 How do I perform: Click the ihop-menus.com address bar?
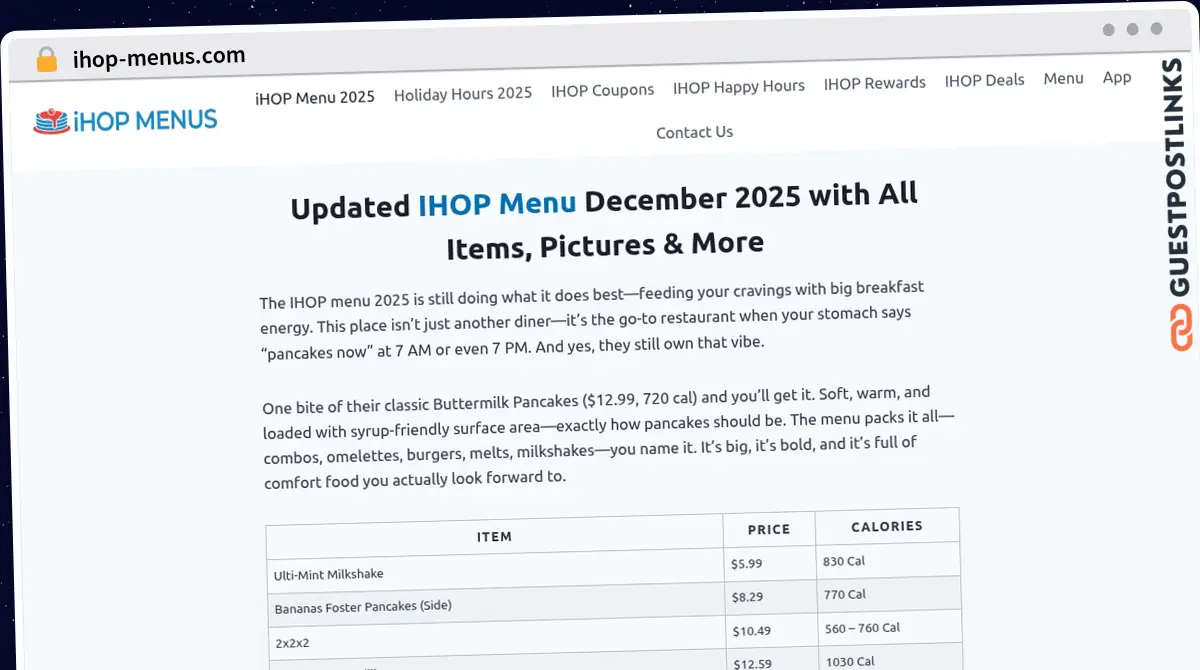pyautogui.click(x=160, y=55)
